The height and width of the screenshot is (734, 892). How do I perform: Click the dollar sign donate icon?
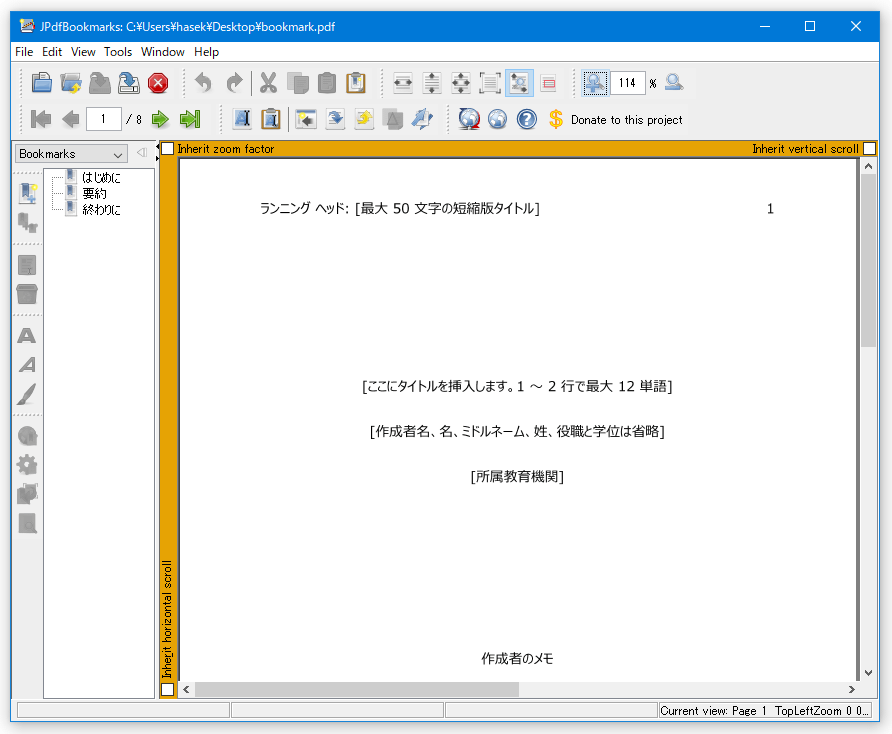point(556,119)
